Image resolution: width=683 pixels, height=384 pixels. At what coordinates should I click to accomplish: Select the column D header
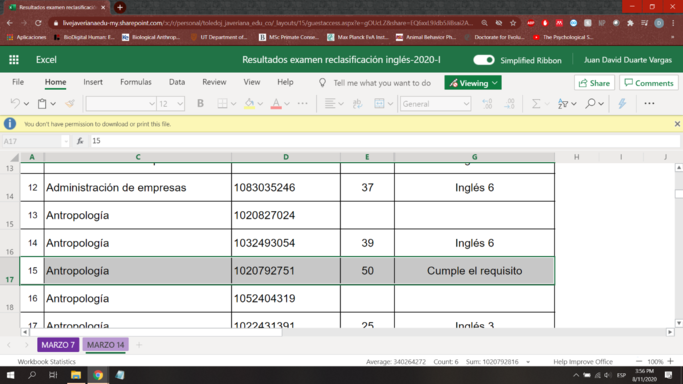(286, 157)
